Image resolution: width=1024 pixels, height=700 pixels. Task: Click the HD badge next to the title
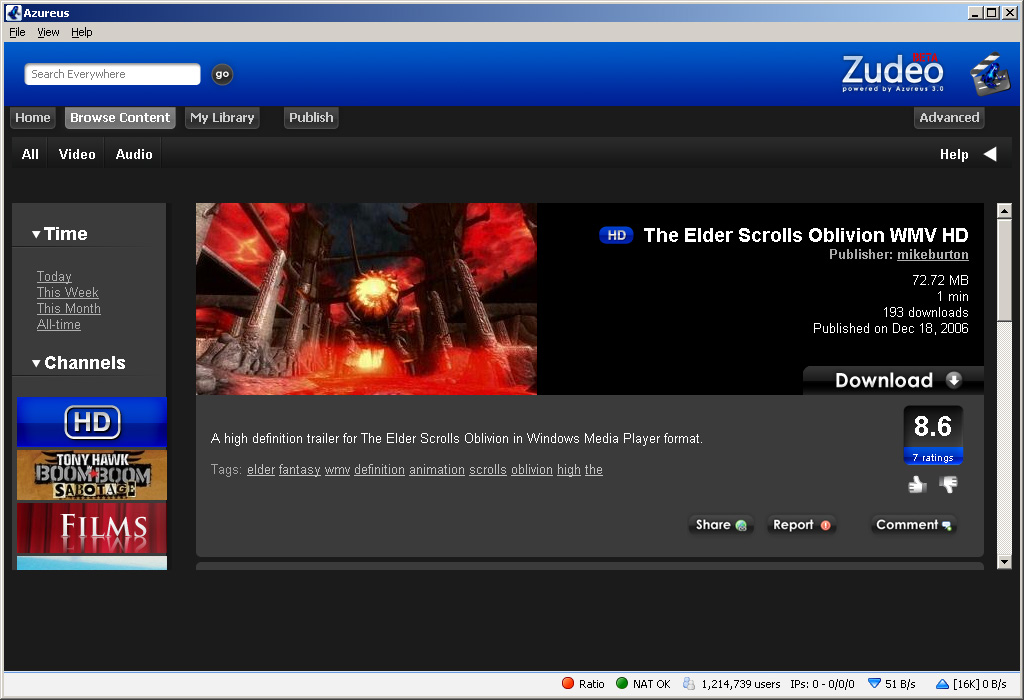tap(616, 235)
